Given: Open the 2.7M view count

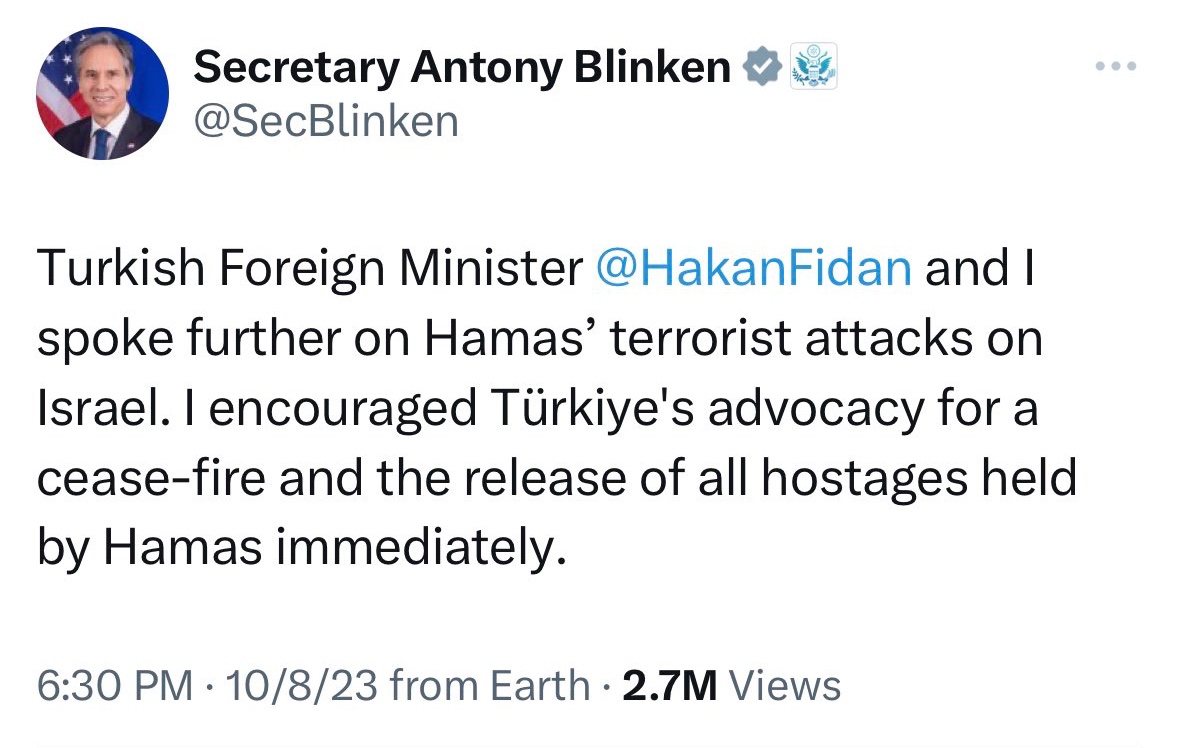Looking at the screenshot, I should tap(670, 686).
